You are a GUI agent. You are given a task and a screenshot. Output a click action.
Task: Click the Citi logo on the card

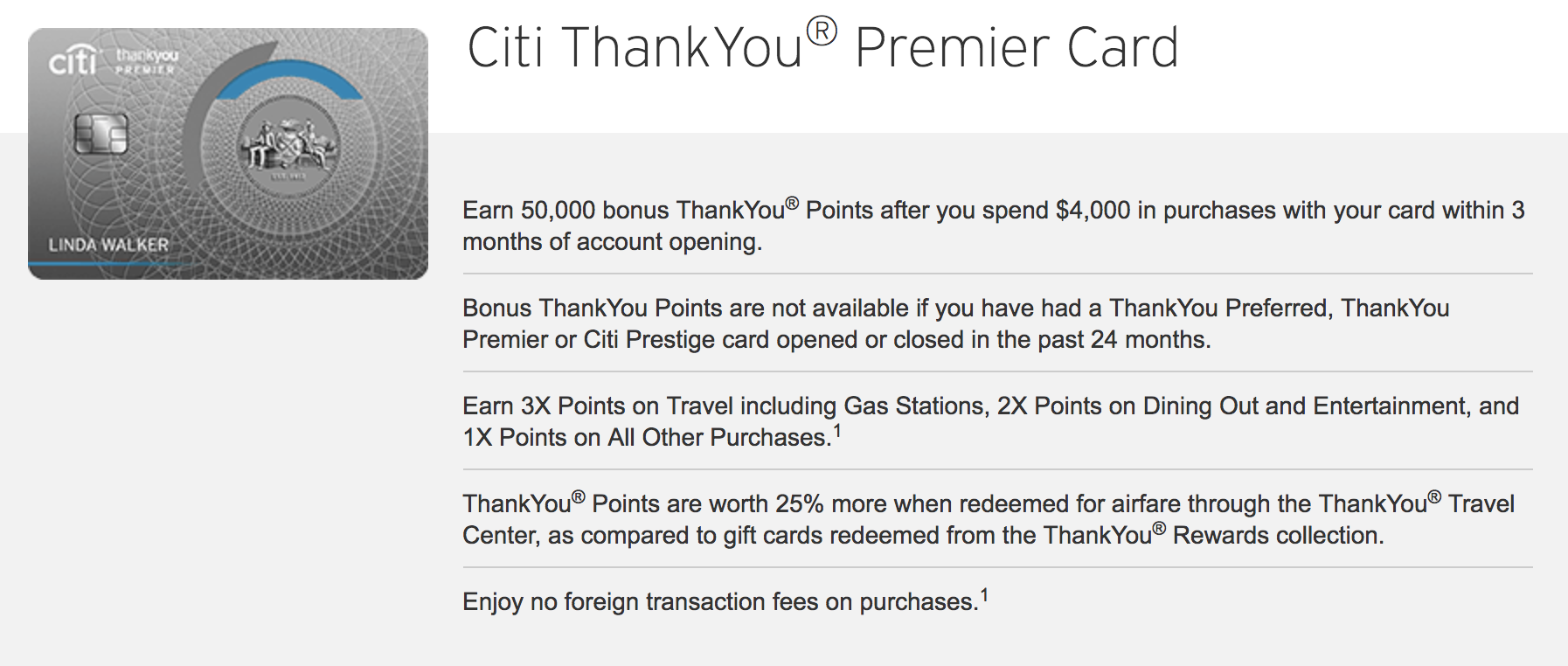pos(73,59)
